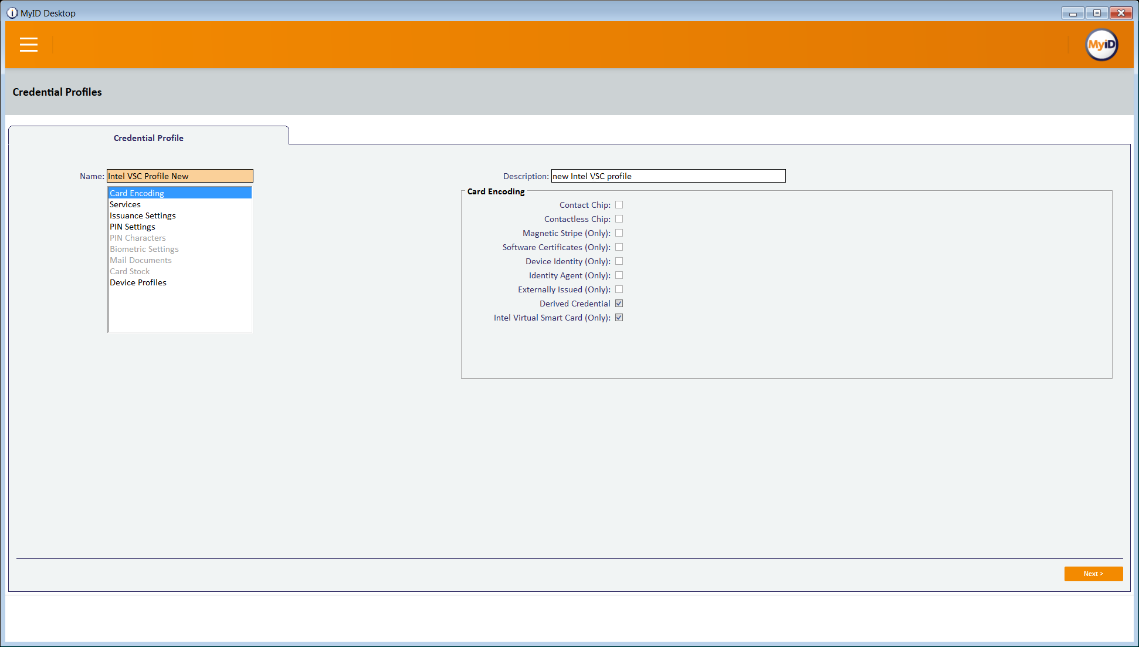Select Services in the settings list
Image resolution: width=1139 pixels, height=647 pixels.
pos(180,205)
